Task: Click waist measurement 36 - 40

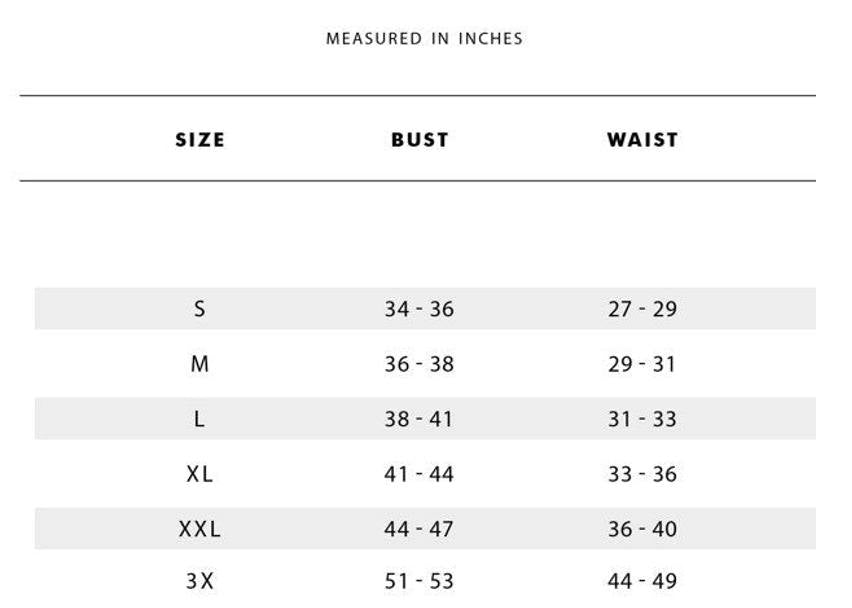Action: pyautogui.click(x=642, y=529)
